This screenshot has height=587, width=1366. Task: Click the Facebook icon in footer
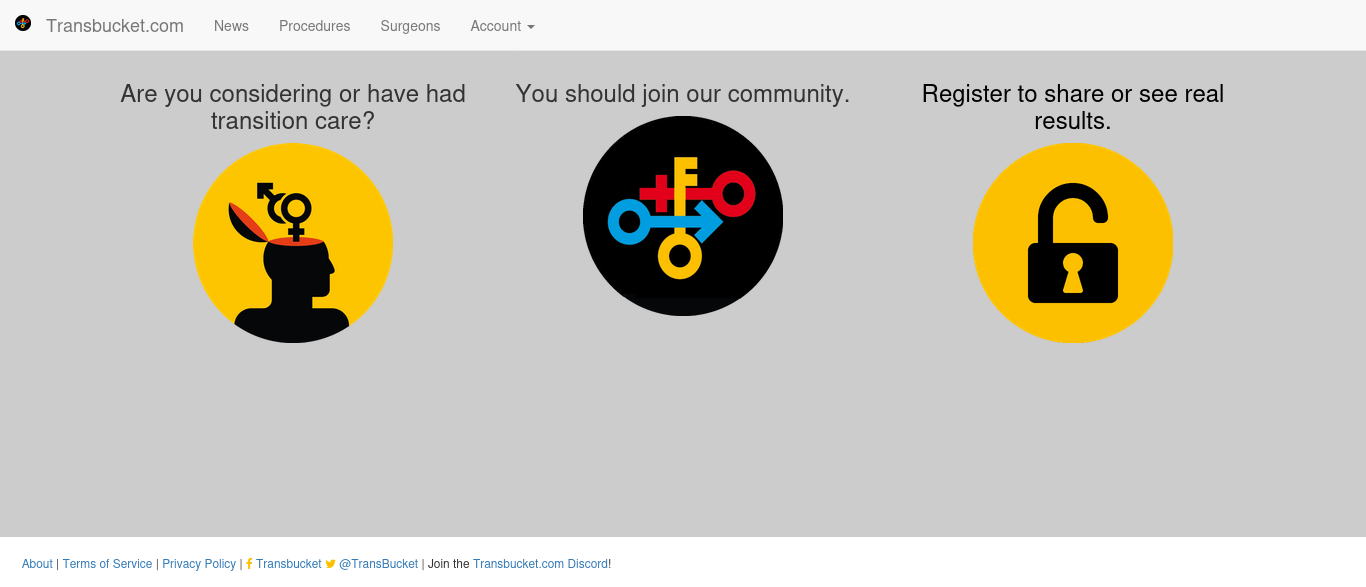coord(249,564)
